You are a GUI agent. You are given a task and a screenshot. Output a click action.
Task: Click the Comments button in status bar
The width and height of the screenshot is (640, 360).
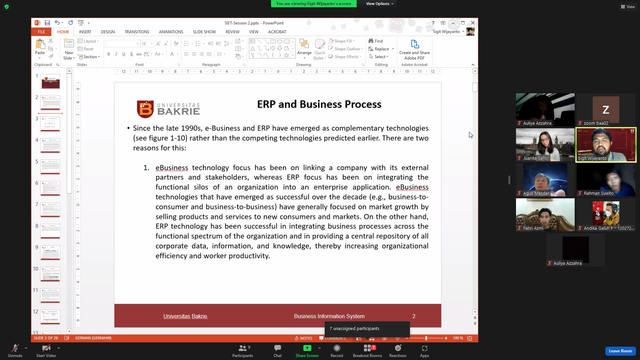pos(333,338)
